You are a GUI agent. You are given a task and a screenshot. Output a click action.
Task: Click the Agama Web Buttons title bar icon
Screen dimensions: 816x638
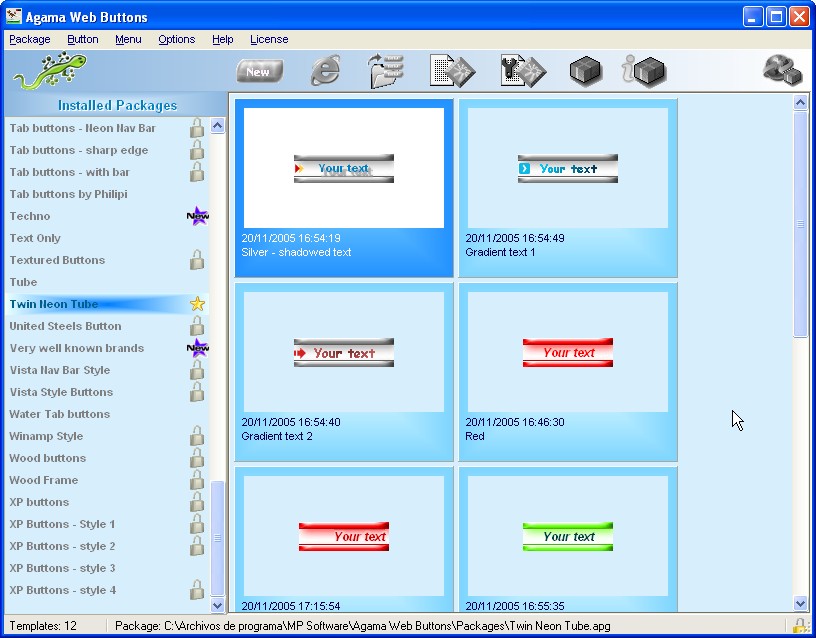[x=14, y=16]
